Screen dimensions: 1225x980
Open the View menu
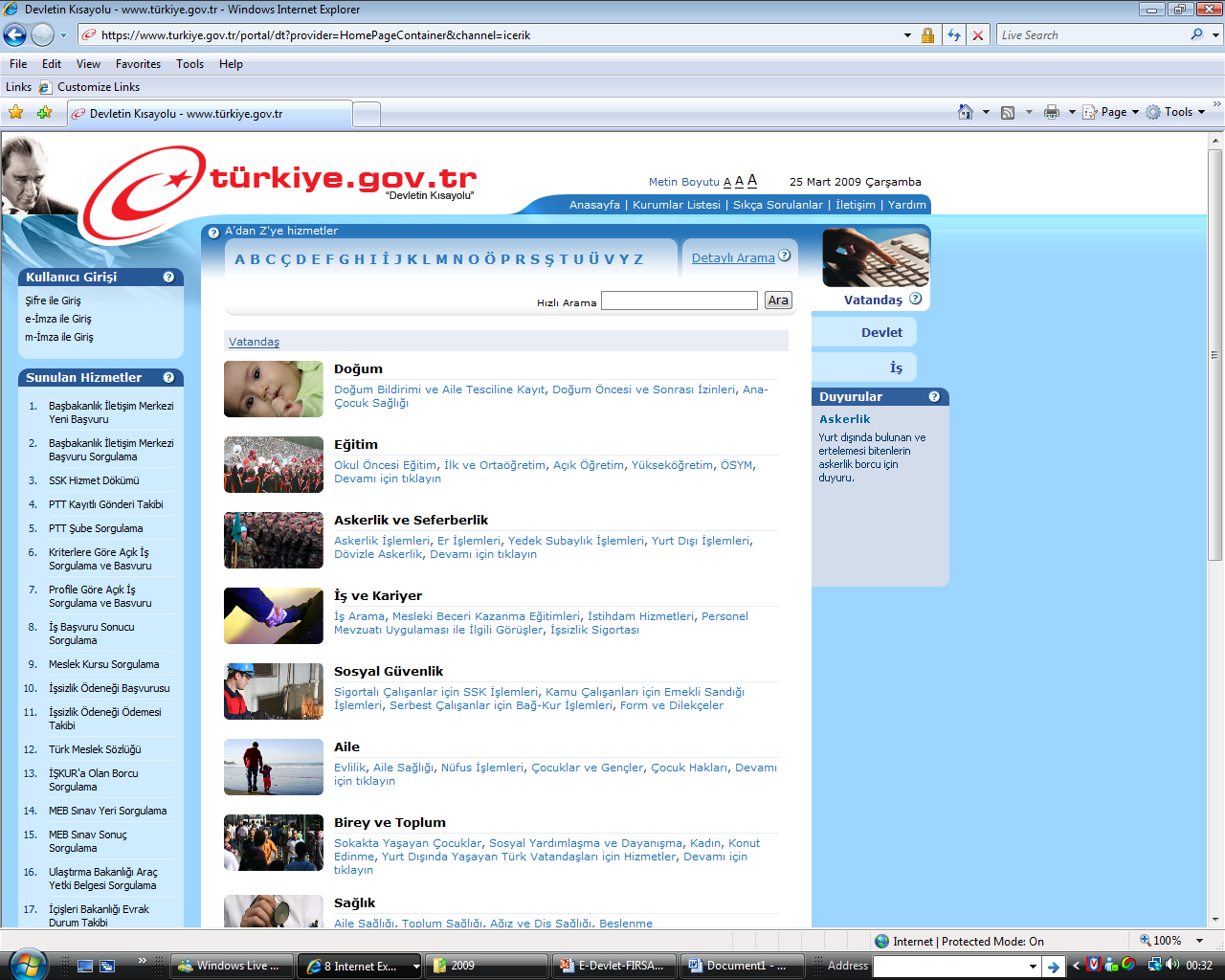pos(88,64)
